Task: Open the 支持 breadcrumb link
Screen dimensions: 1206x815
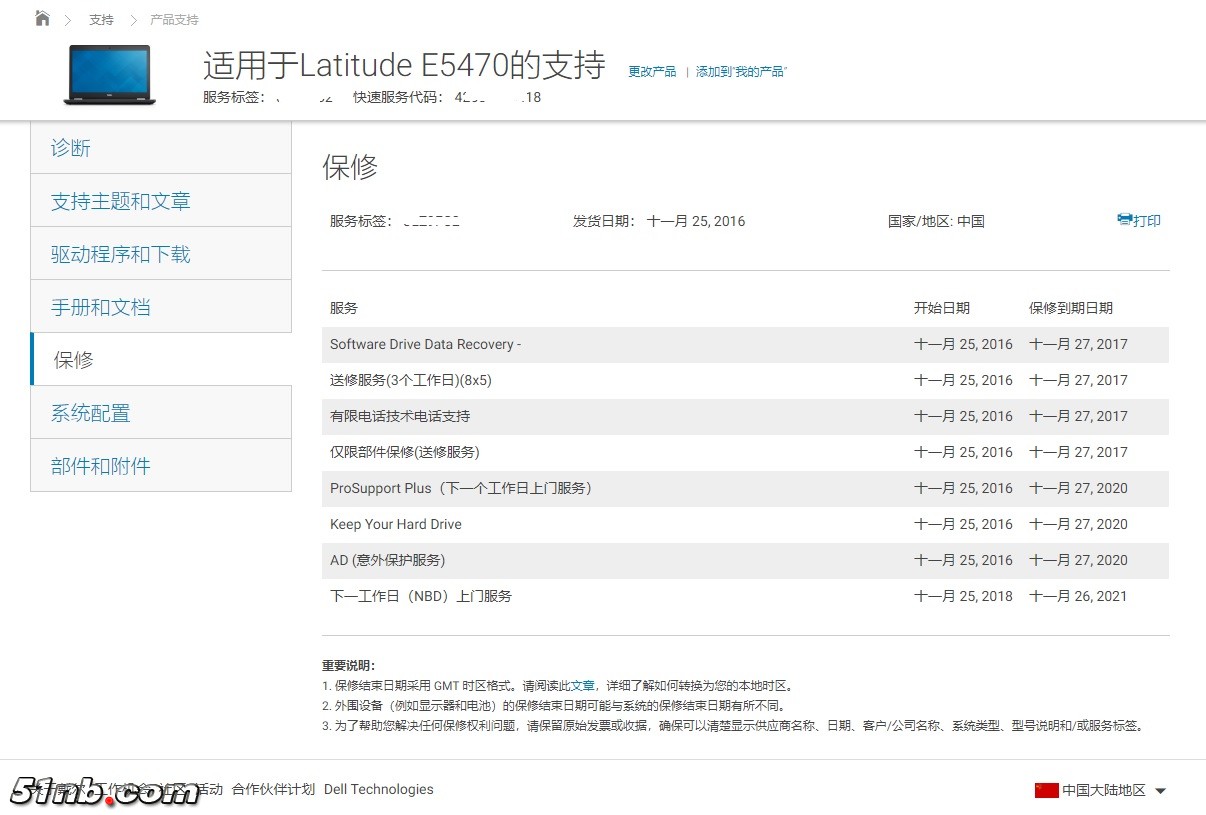Action: click(101, 20)
